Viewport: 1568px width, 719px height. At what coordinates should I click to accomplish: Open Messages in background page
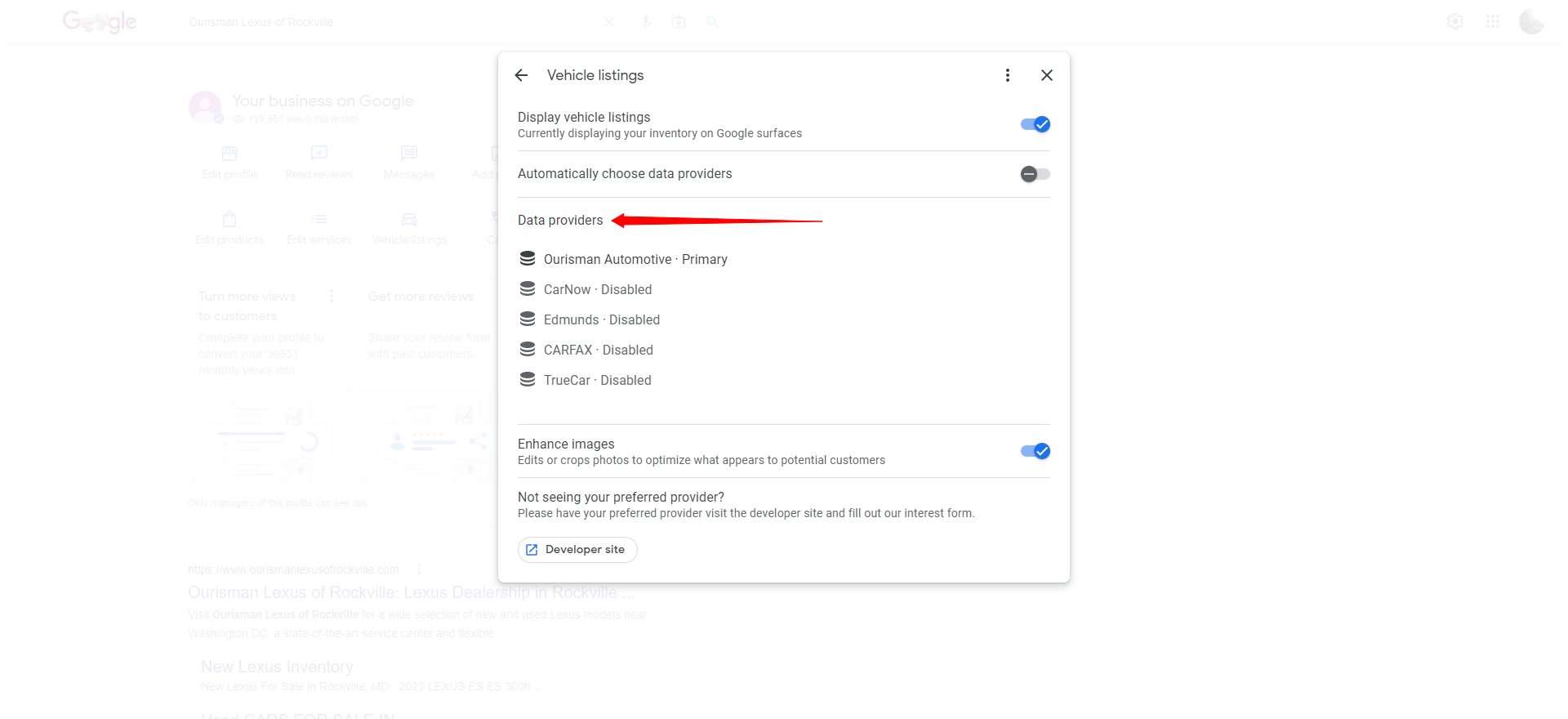coord(409,163)
